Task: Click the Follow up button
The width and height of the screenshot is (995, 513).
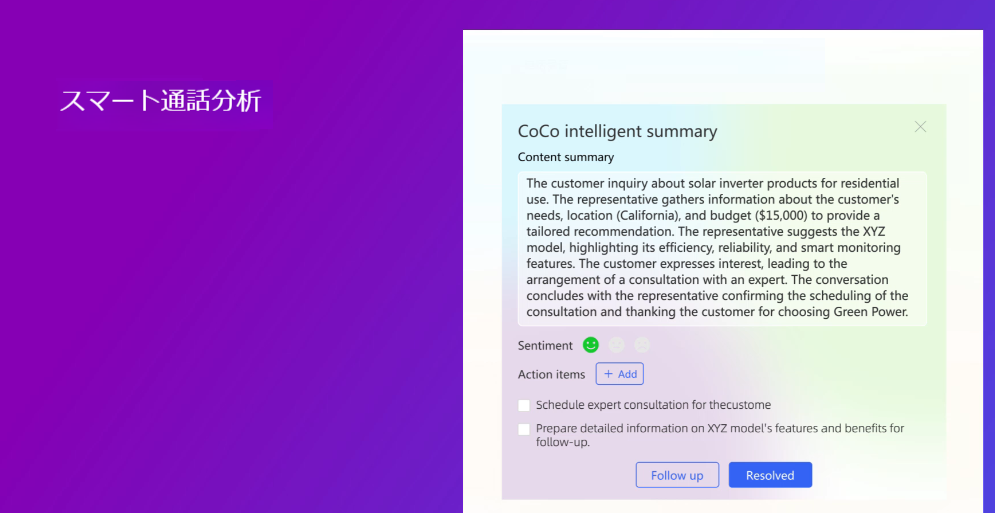Action: 677,475
